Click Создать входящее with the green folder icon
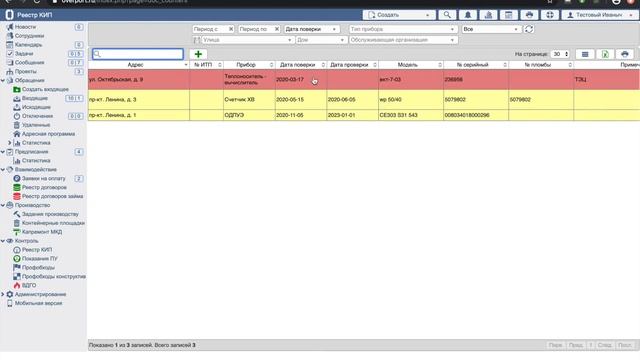The image size is (640, 360). pyautogui.click(x=45, y=89)
